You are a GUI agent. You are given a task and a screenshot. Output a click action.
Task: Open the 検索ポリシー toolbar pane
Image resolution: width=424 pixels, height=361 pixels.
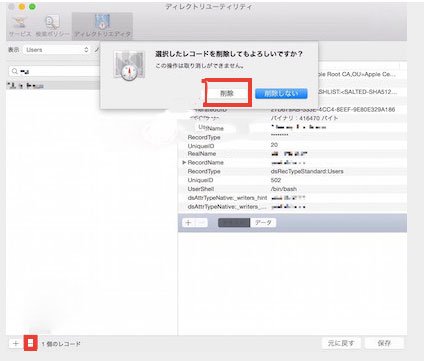[x=53, y=26]
